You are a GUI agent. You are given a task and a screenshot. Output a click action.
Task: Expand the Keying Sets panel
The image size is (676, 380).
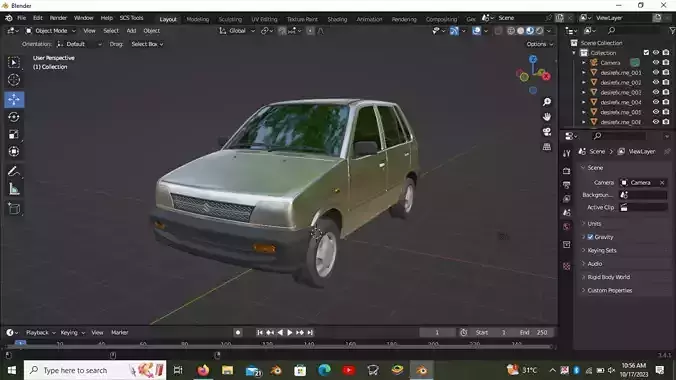(x=602, y=250)
